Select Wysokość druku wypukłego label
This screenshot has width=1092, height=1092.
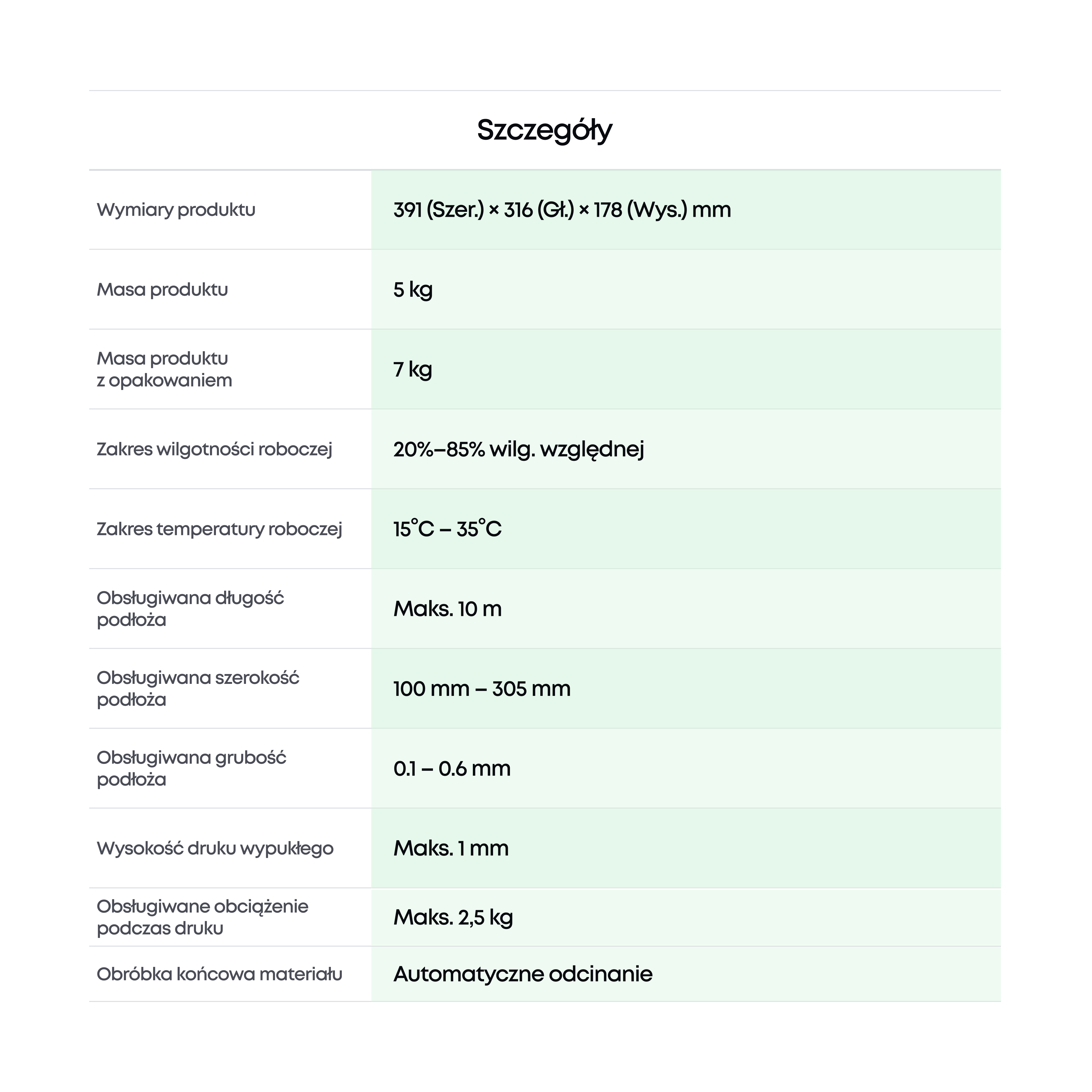tap(215, 848)
